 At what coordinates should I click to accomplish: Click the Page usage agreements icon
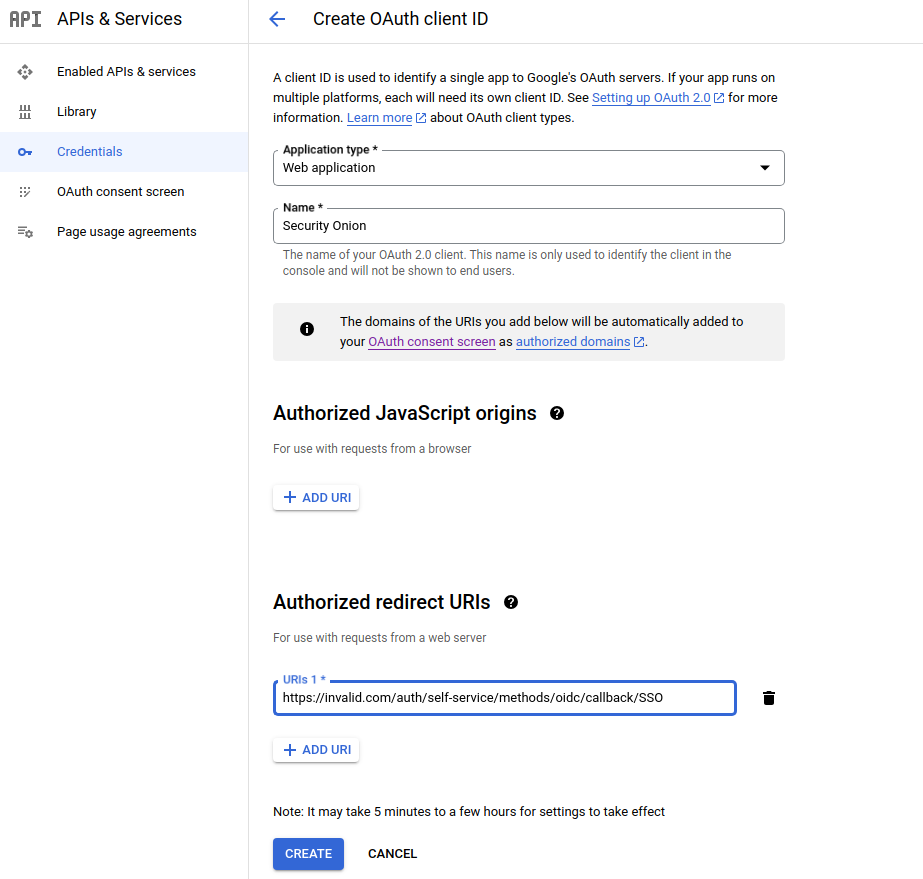pos(25,232)
